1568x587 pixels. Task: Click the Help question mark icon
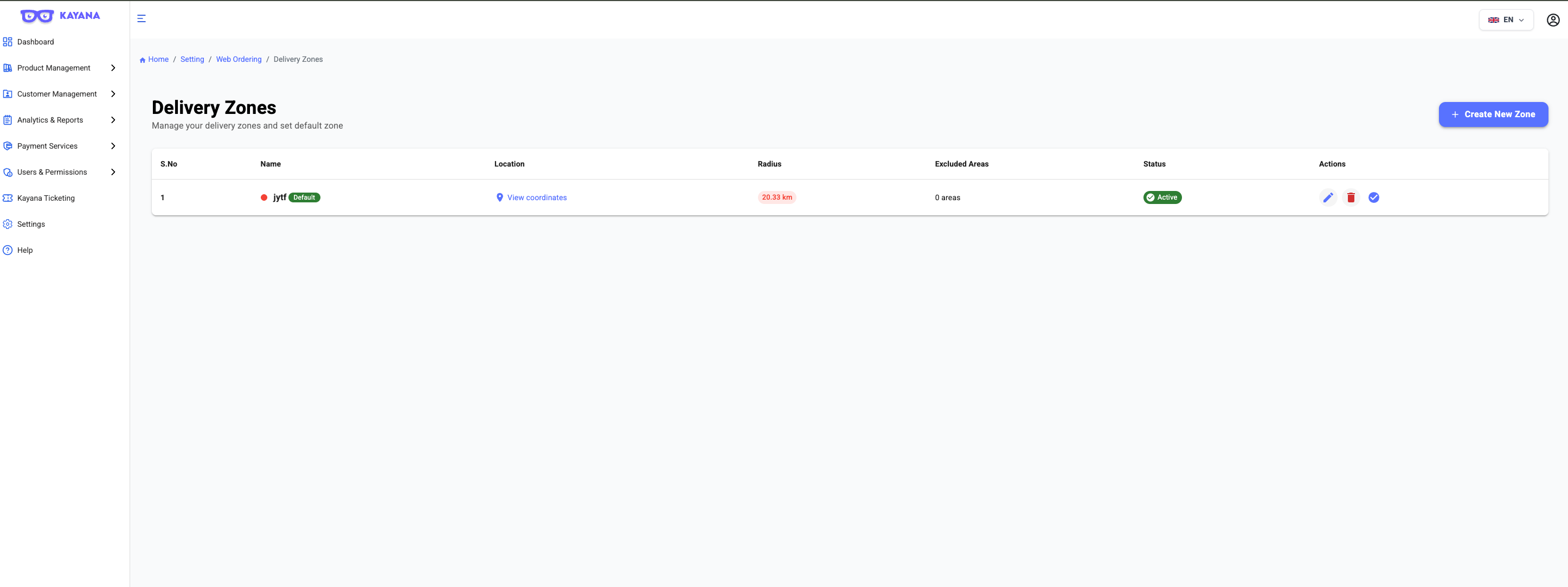tap(7, 250)
